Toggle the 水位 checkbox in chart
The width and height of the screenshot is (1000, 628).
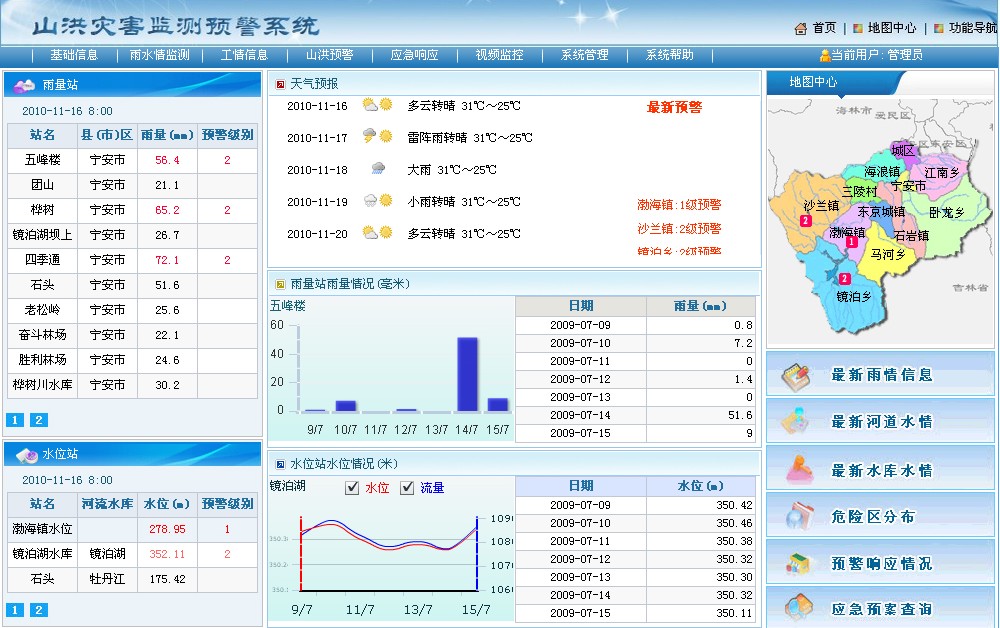tap(352, 488)
